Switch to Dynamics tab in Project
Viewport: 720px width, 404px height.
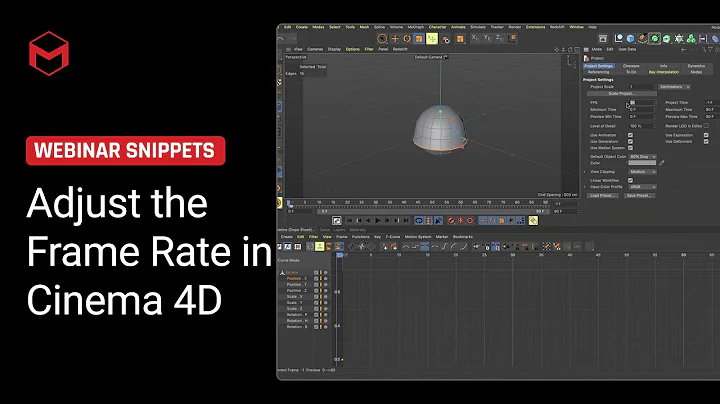click(x=696, y=66)
